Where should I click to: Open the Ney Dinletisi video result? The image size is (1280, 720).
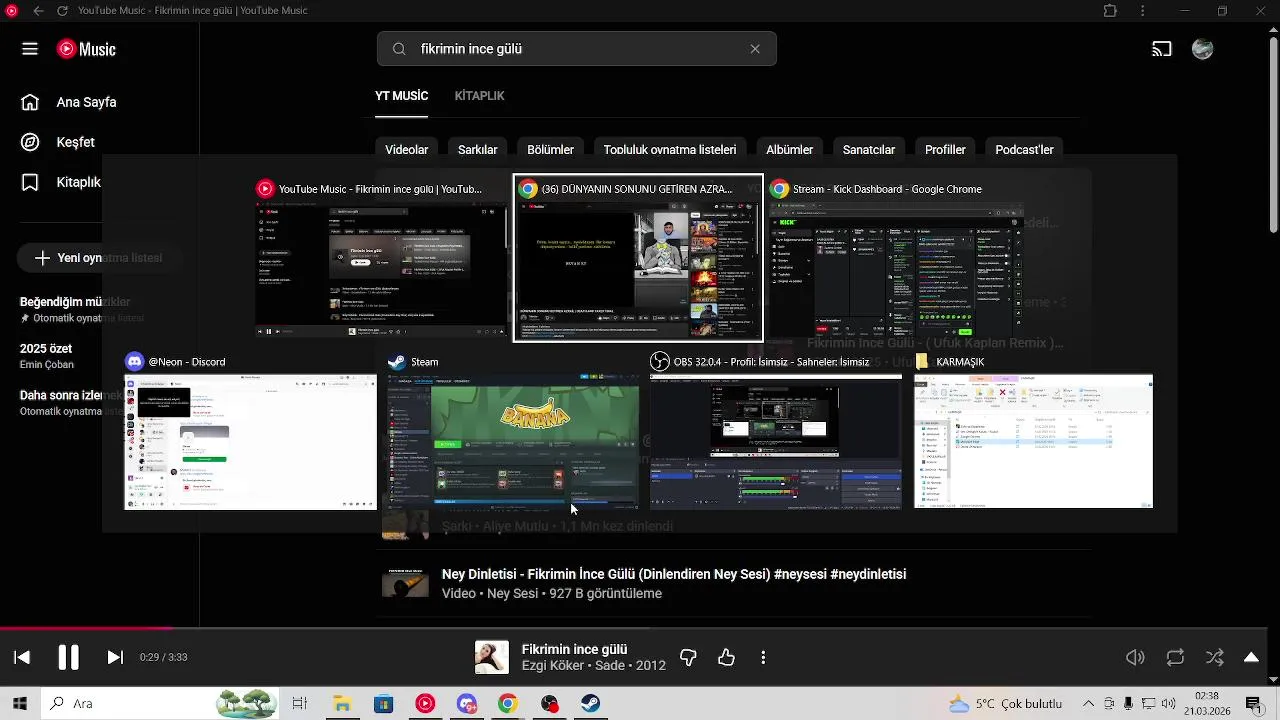point(674,574)
